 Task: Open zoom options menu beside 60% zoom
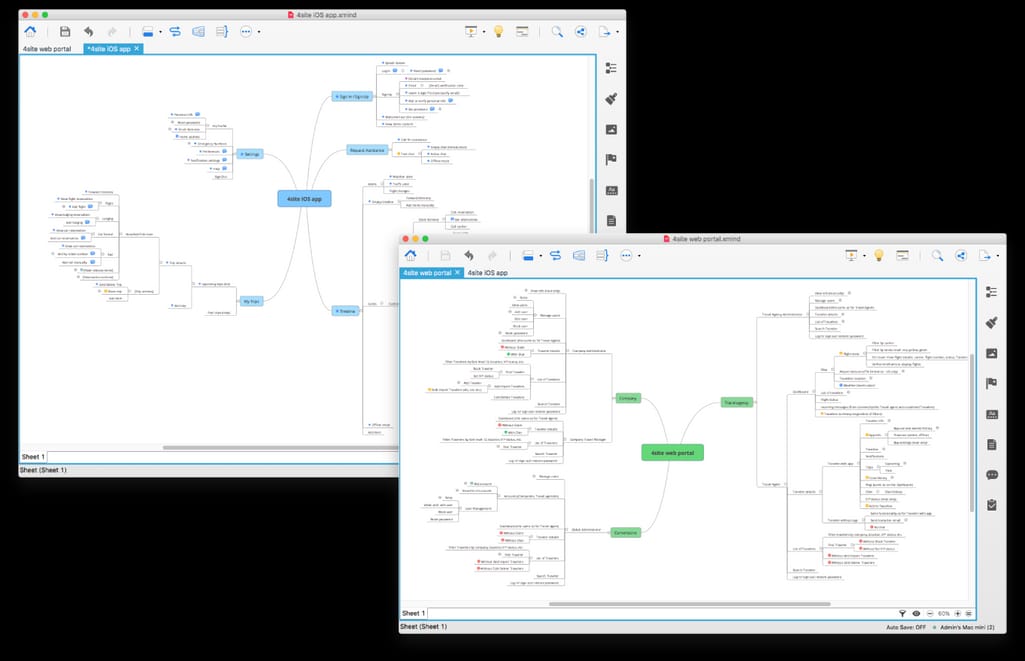coord(969,613)
